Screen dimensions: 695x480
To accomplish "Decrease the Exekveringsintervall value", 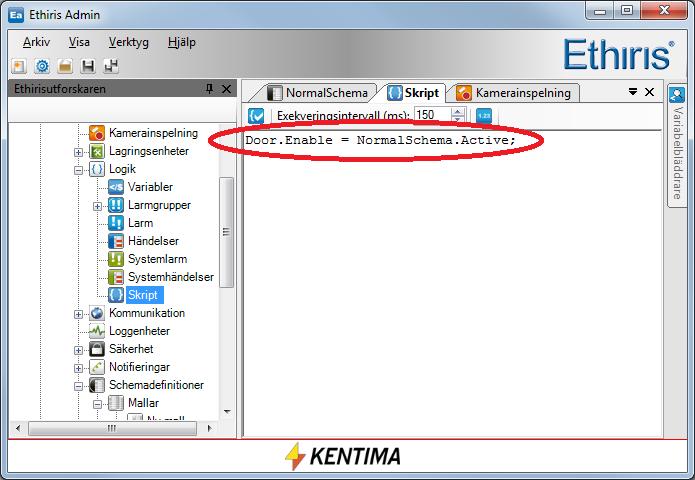I will (458, 119).
